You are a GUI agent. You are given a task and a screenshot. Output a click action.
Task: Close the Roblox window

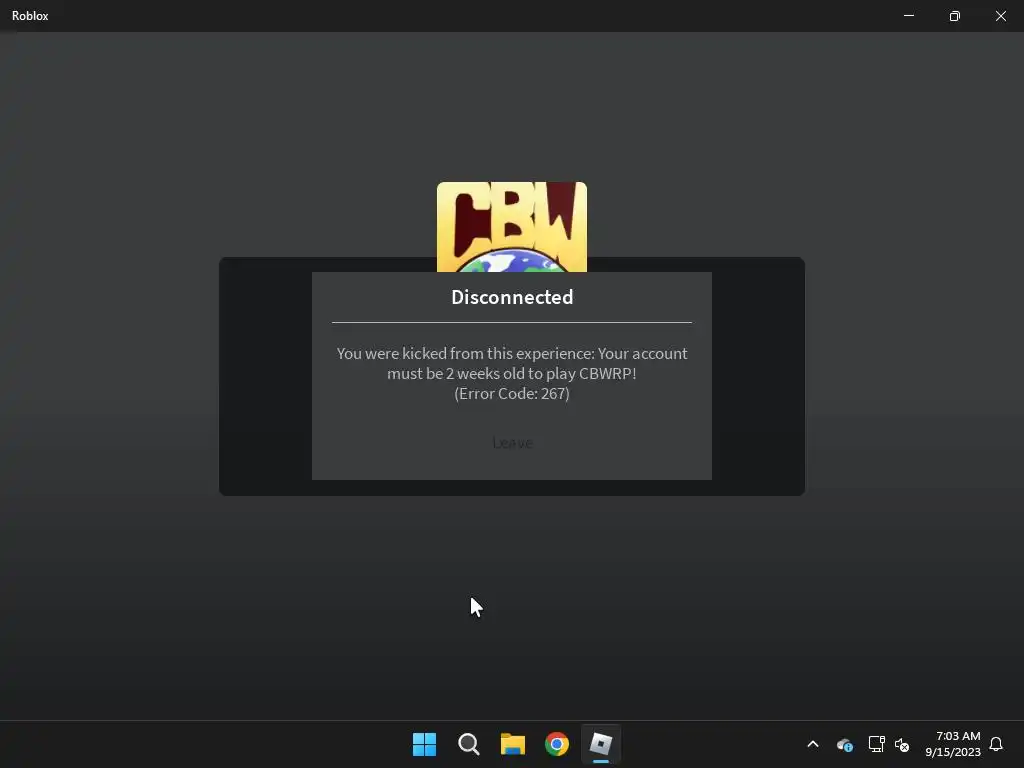tap(1000, 16)
